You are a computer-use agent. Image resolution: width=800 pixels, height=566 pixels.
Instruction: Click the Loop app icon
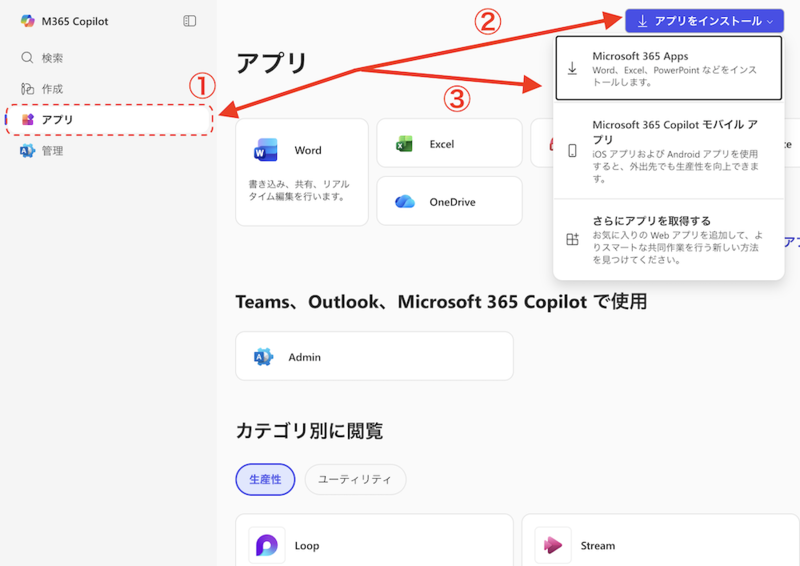tap(267, 546)
